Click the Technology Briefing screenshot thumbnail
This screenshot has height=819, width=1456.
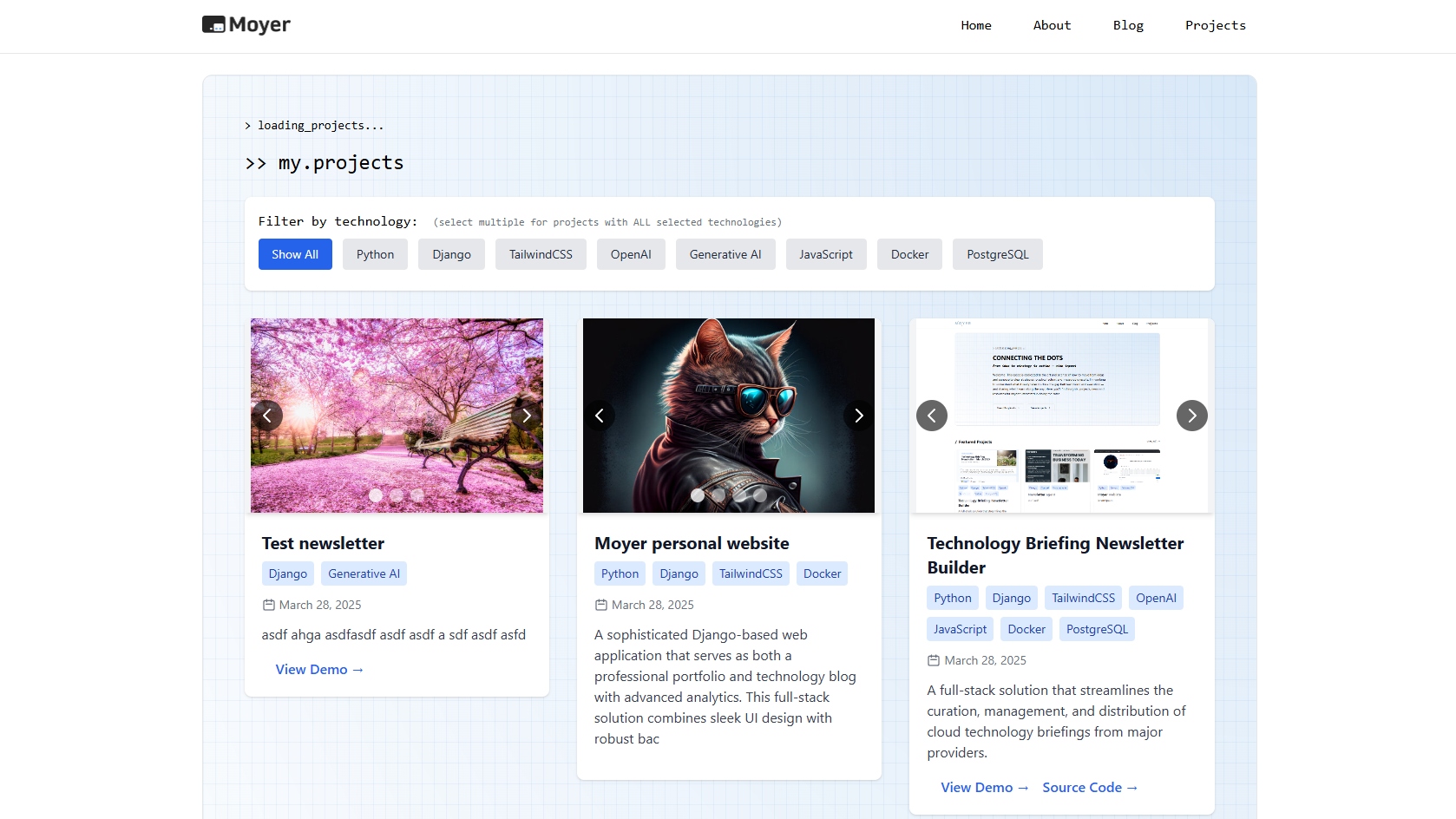point(1061,382)
